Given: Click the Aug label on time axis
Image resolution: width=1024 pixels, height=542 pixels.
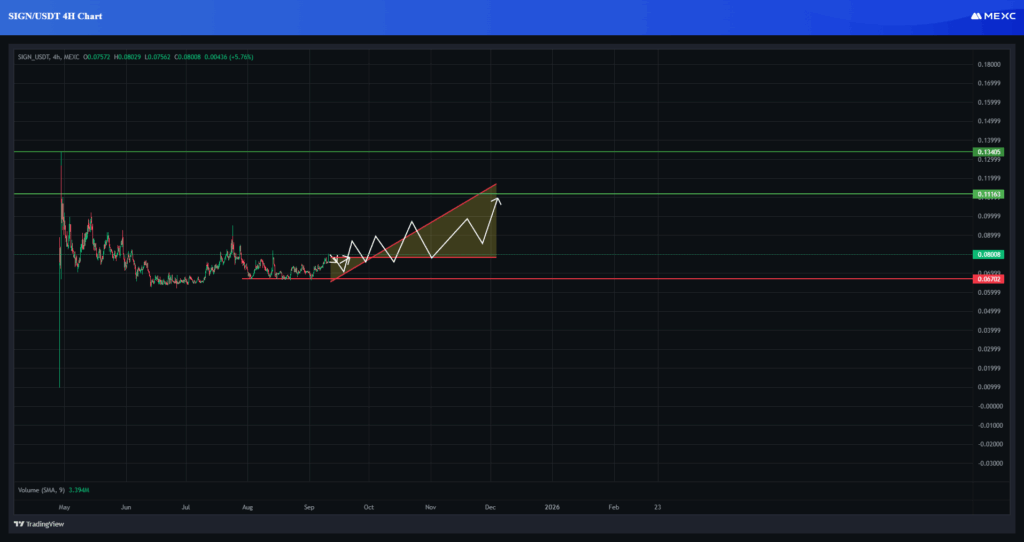Looking at the screenshot, I should coord(248,507).
